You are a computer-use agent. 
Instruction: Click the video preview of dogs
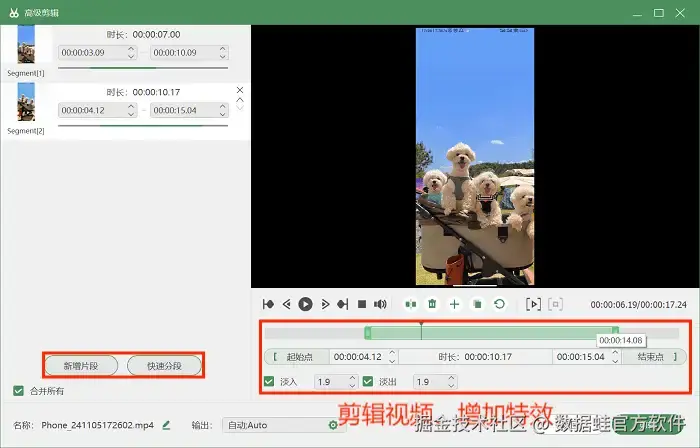pyautogui.click(x=475, y=156)
